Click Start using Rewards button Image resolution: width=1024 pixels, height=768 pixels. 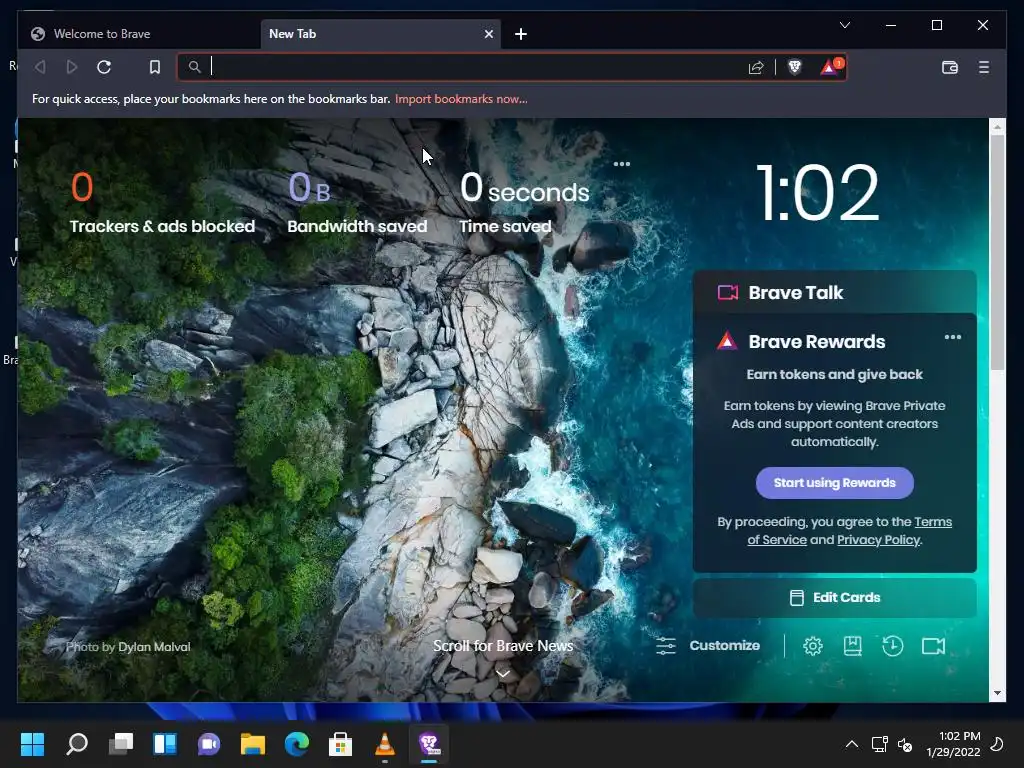click(835, 483)
